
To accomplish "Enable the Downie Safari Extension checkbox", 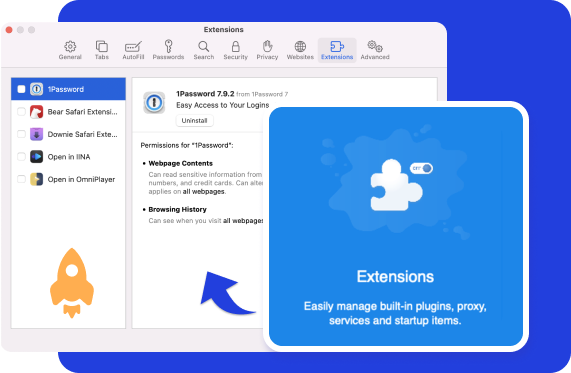I will tap(21, 134).
